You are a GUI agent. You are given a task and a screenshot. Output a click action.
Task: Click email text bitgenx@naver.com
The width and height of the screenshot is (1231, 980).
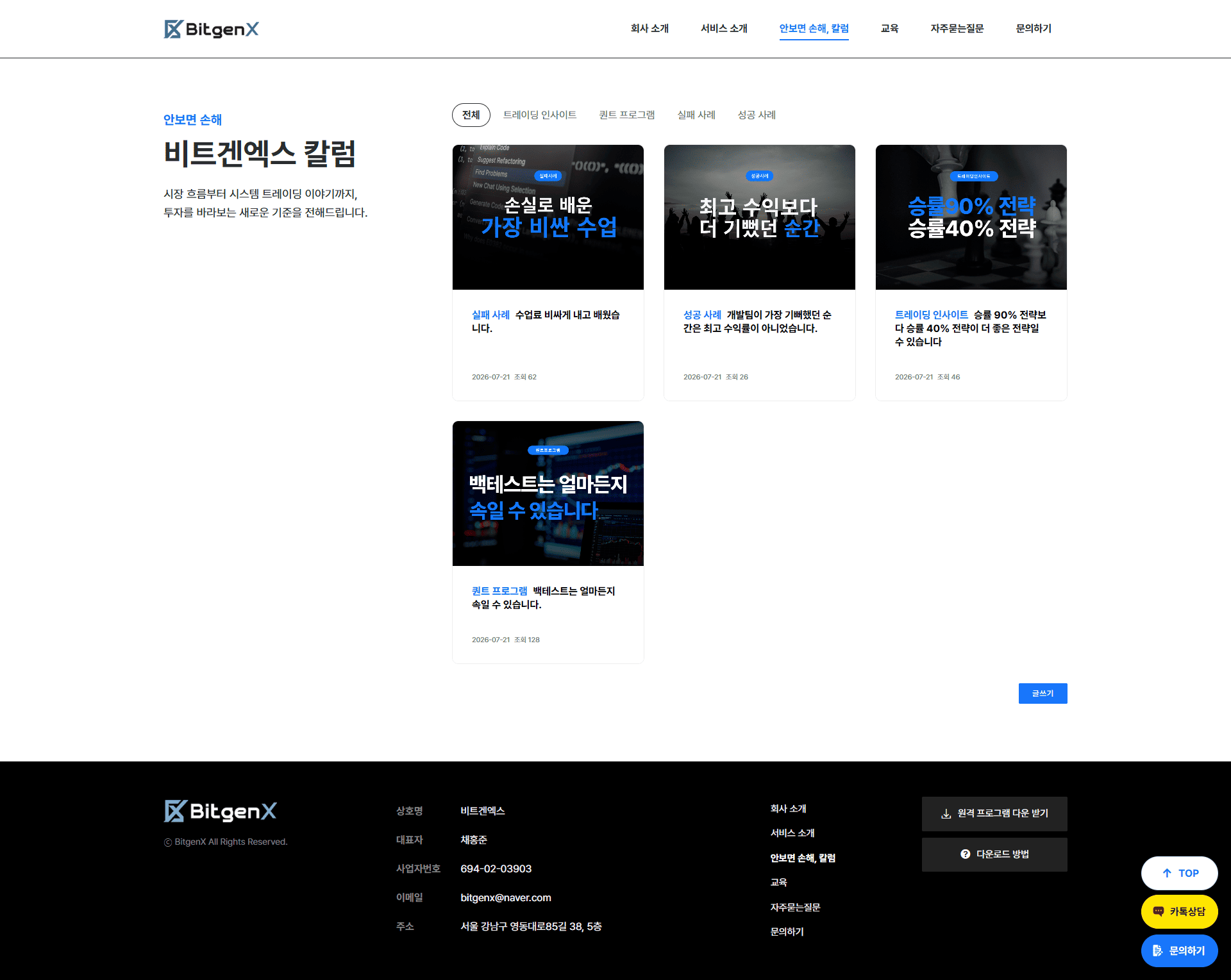point(505,897)
